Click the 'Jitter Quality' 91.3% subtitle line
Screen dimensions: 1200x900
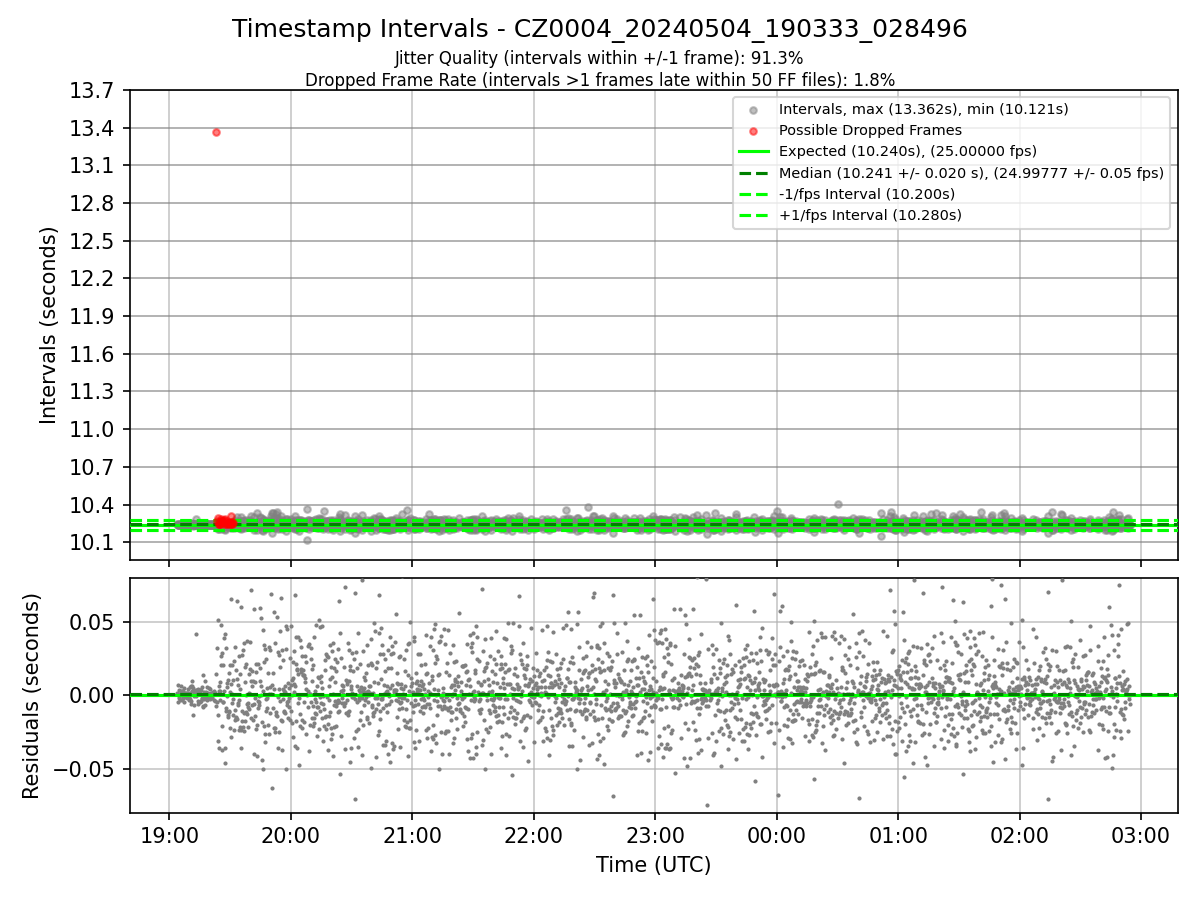pyautogui.click(x=599, y=58)
